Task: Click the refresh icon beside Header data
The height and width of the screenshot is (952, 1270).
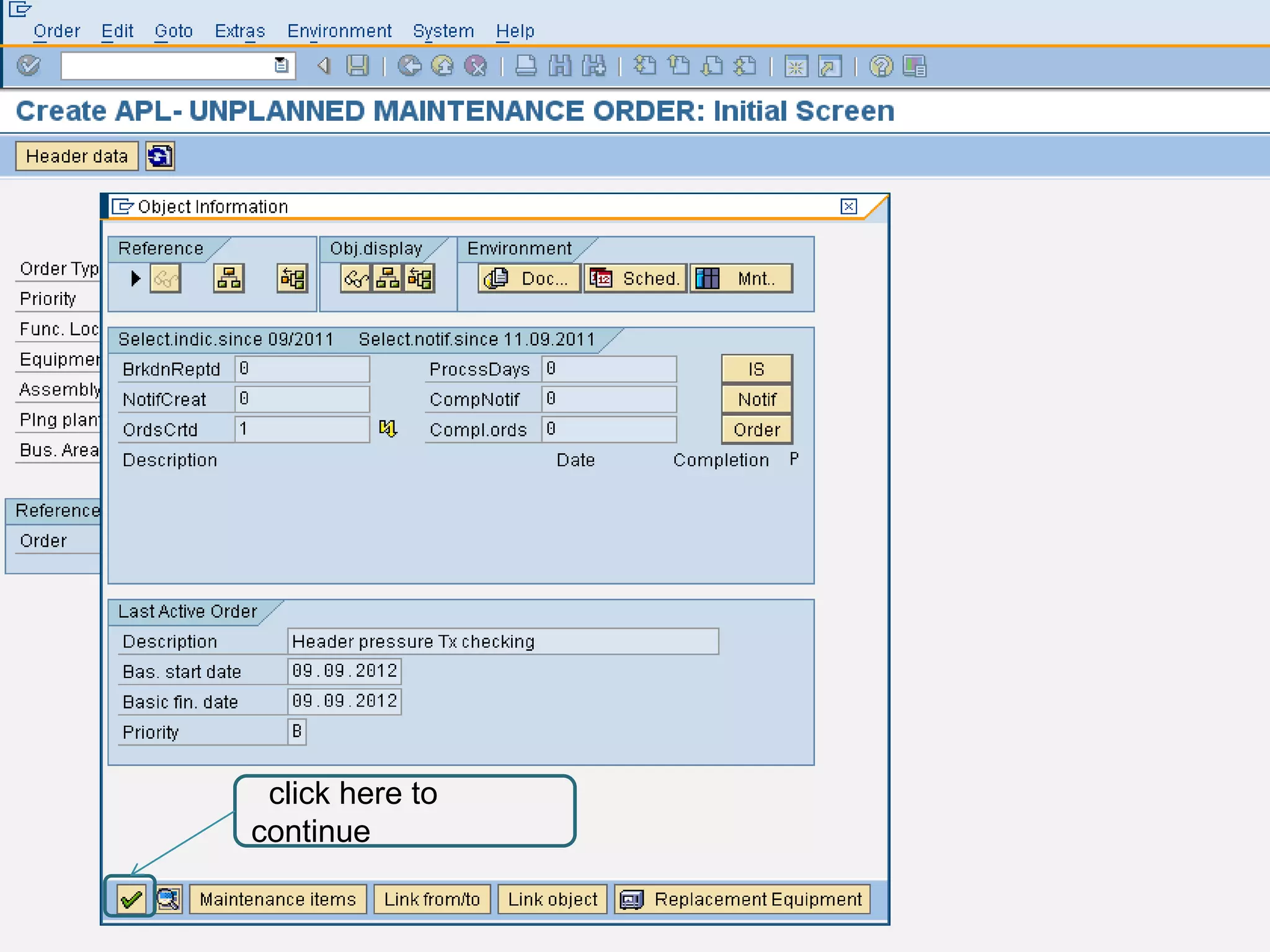Action: [160, 156]
